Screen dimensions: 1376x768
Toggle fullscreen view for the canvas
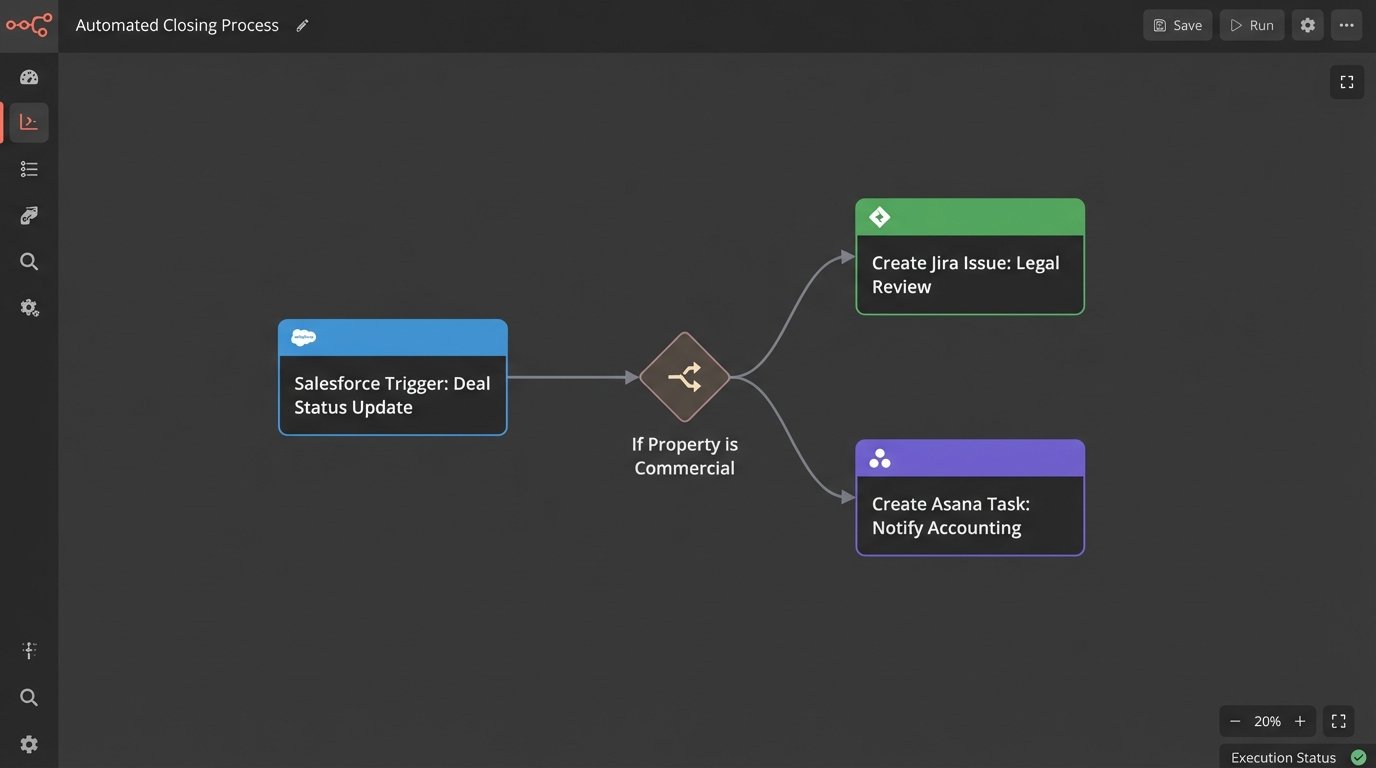pyautogui.click(x=1346, y=81)
